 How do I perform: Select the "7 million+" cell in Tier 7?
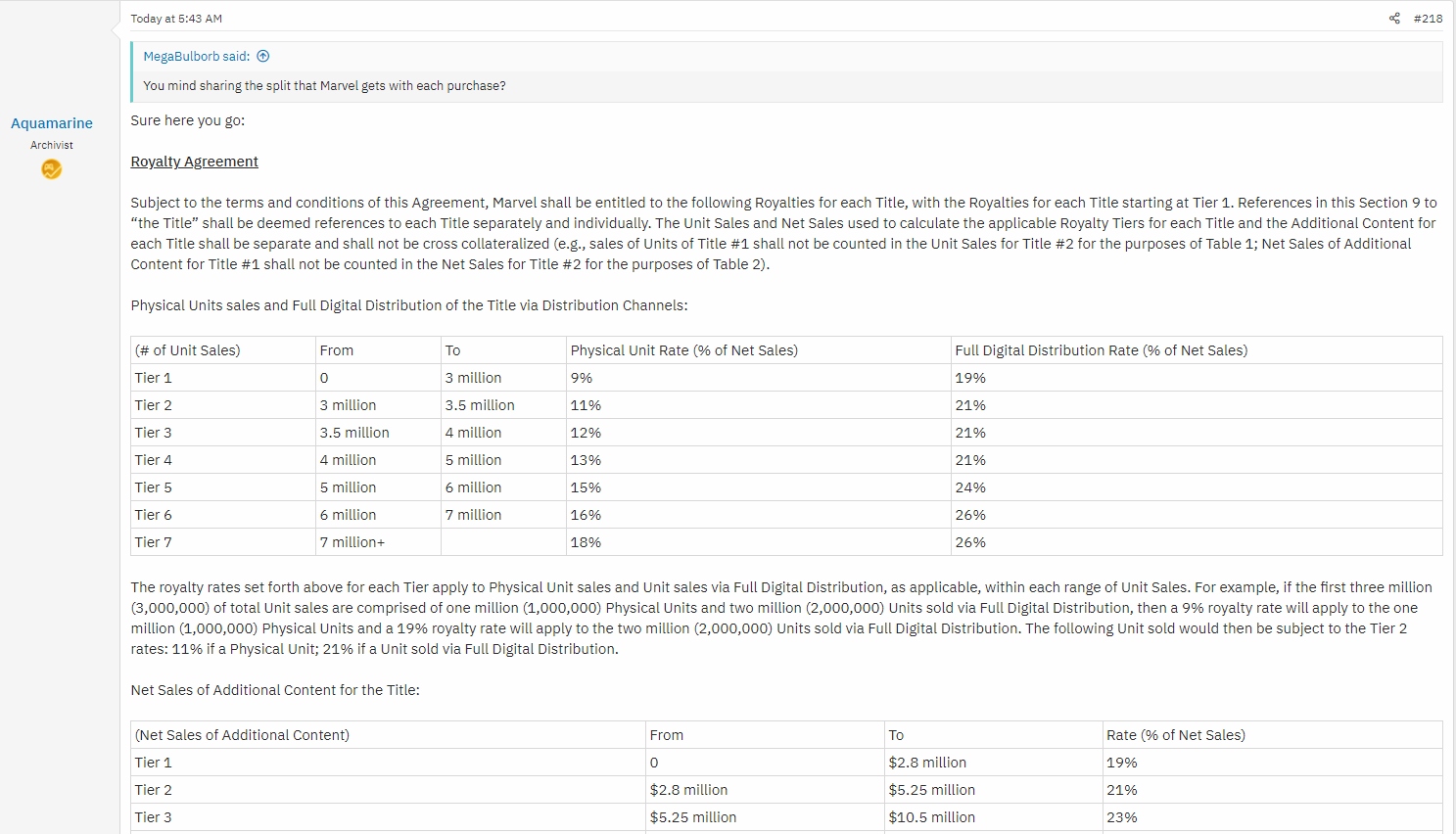coord(352,542)
